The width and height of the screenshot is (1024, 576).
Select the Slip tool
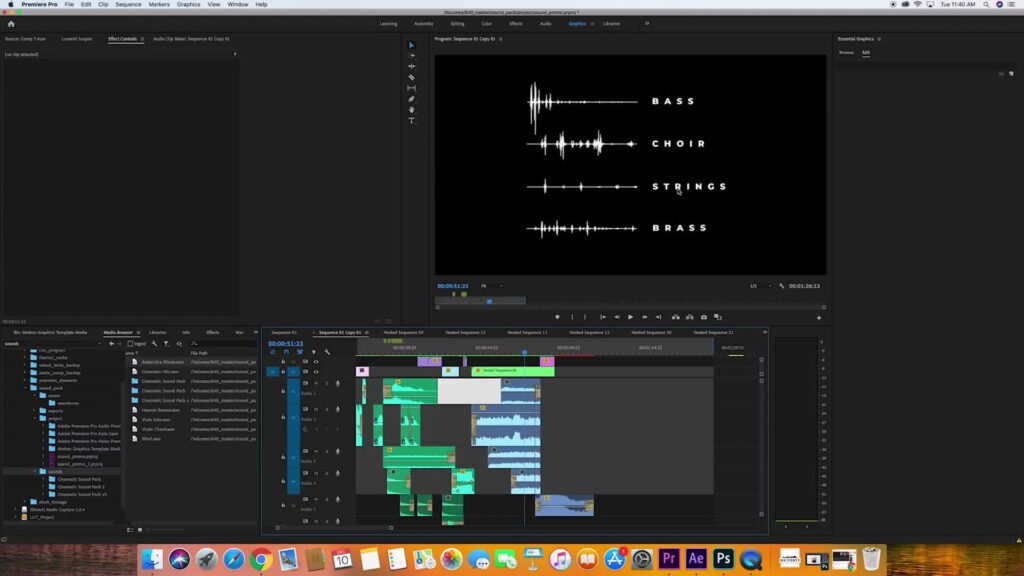click(411, 88)
